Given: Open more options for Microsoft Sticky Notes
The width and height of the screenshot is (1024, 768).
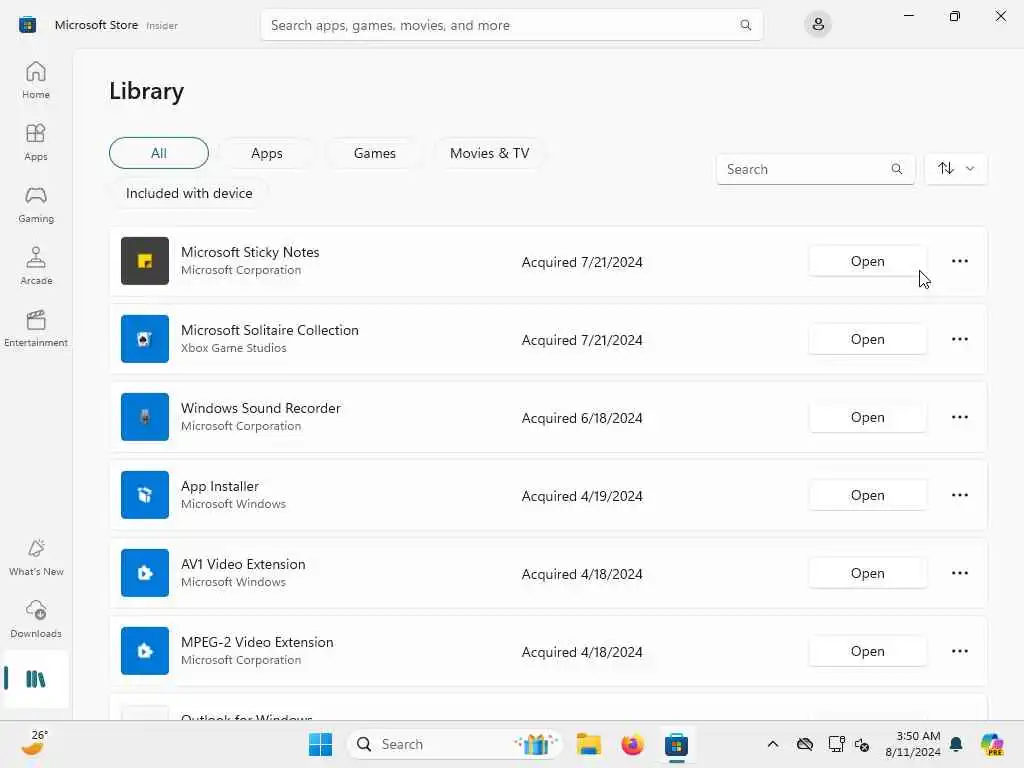Looking at the screenshot, I should point(959,261).
